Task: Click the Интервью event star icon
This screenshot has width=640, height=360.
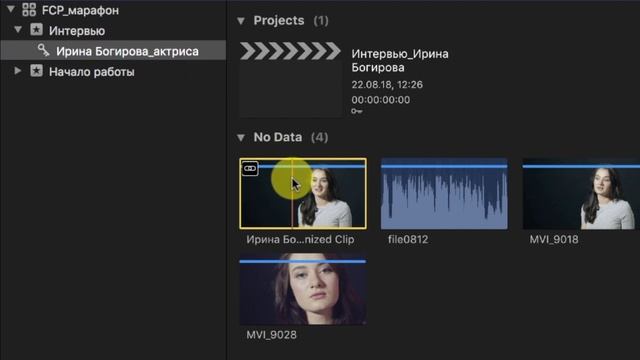Action: [36, 29]
